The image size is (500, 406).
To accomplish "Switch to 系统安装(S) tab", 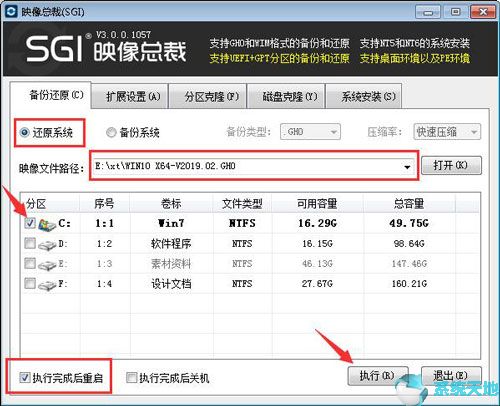I will click(x=364, y=96).
